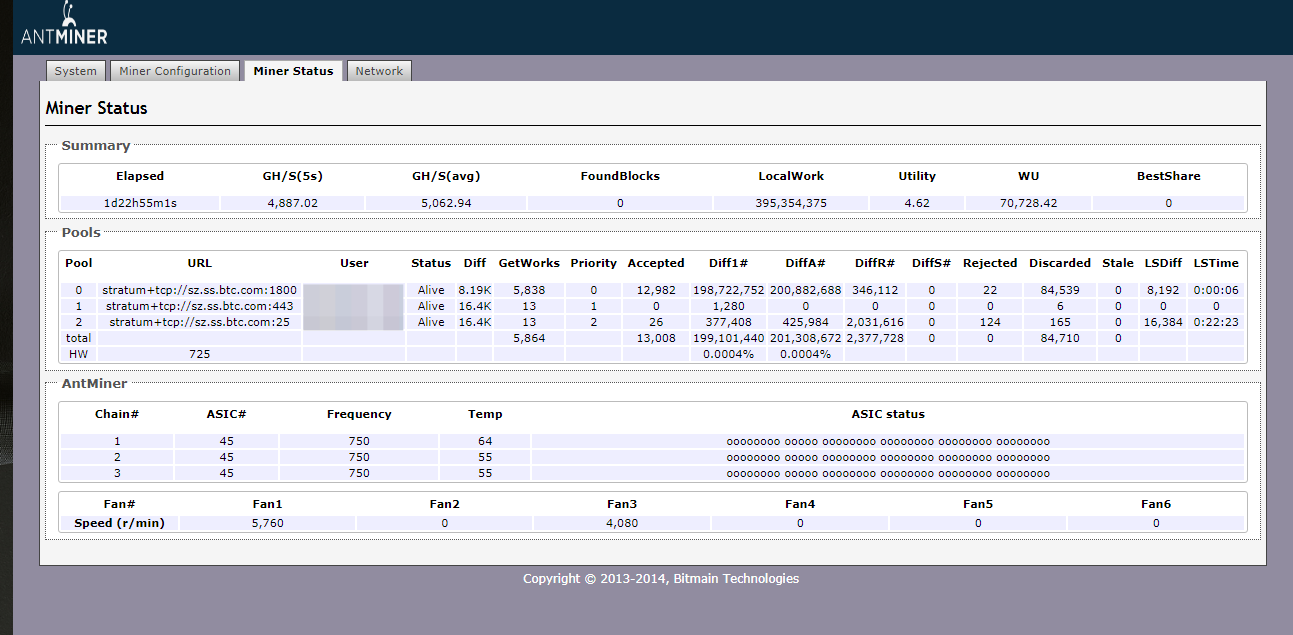The height and width of the screenshot is (635, 1293).
Task: Click Fan1 speed value 5,760
Action: pyautogui.click(x=267, y=523)
